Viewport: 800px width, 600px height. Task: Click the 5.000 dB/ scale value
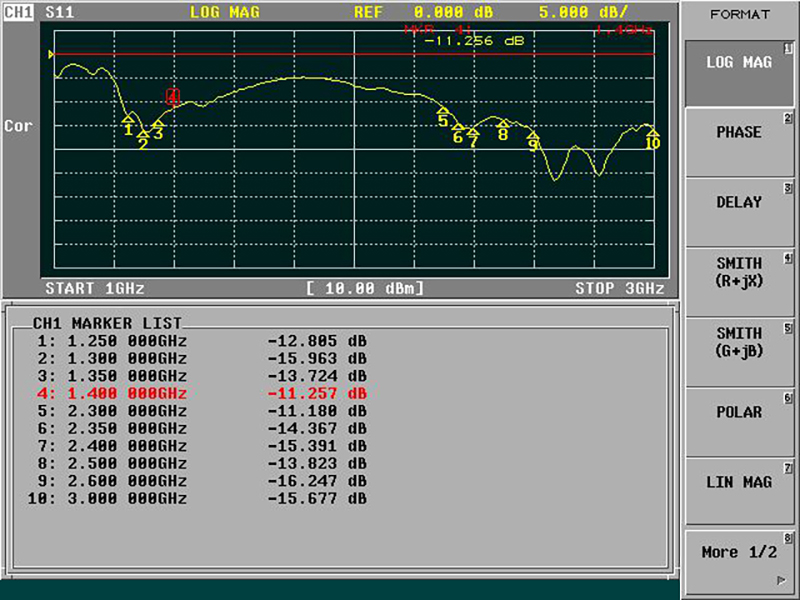583,12
